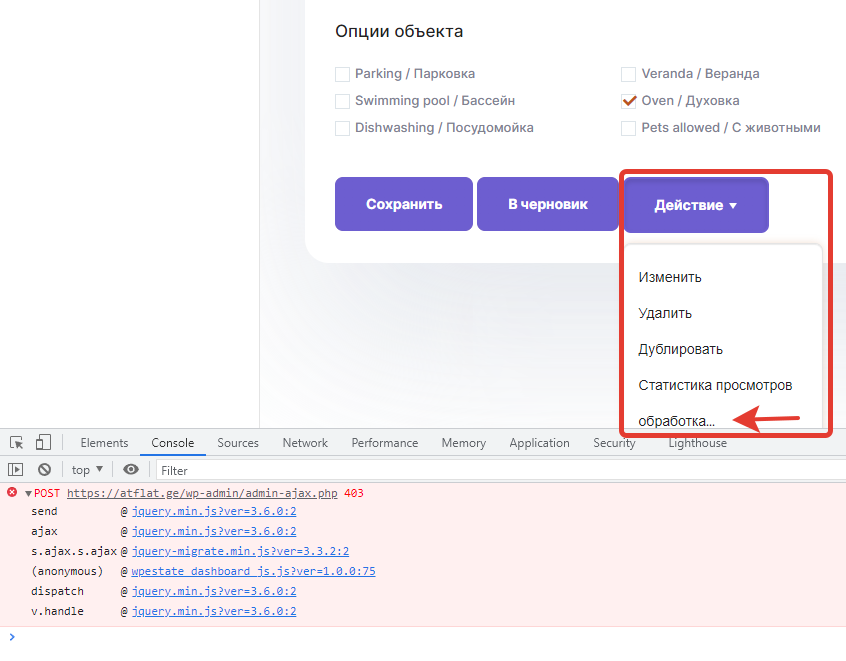Open the Security tab
The width and height of the screenshot is (846, 661).
pos(614,443)
